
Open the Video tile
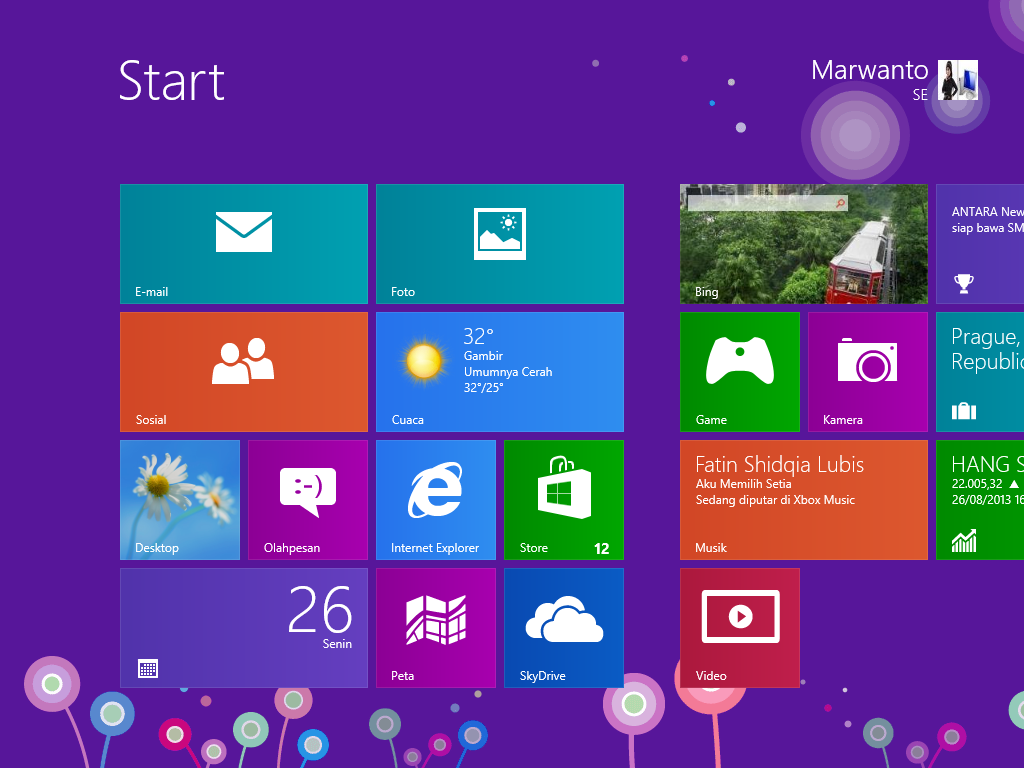pyautogui.click(x=739, y=628)
